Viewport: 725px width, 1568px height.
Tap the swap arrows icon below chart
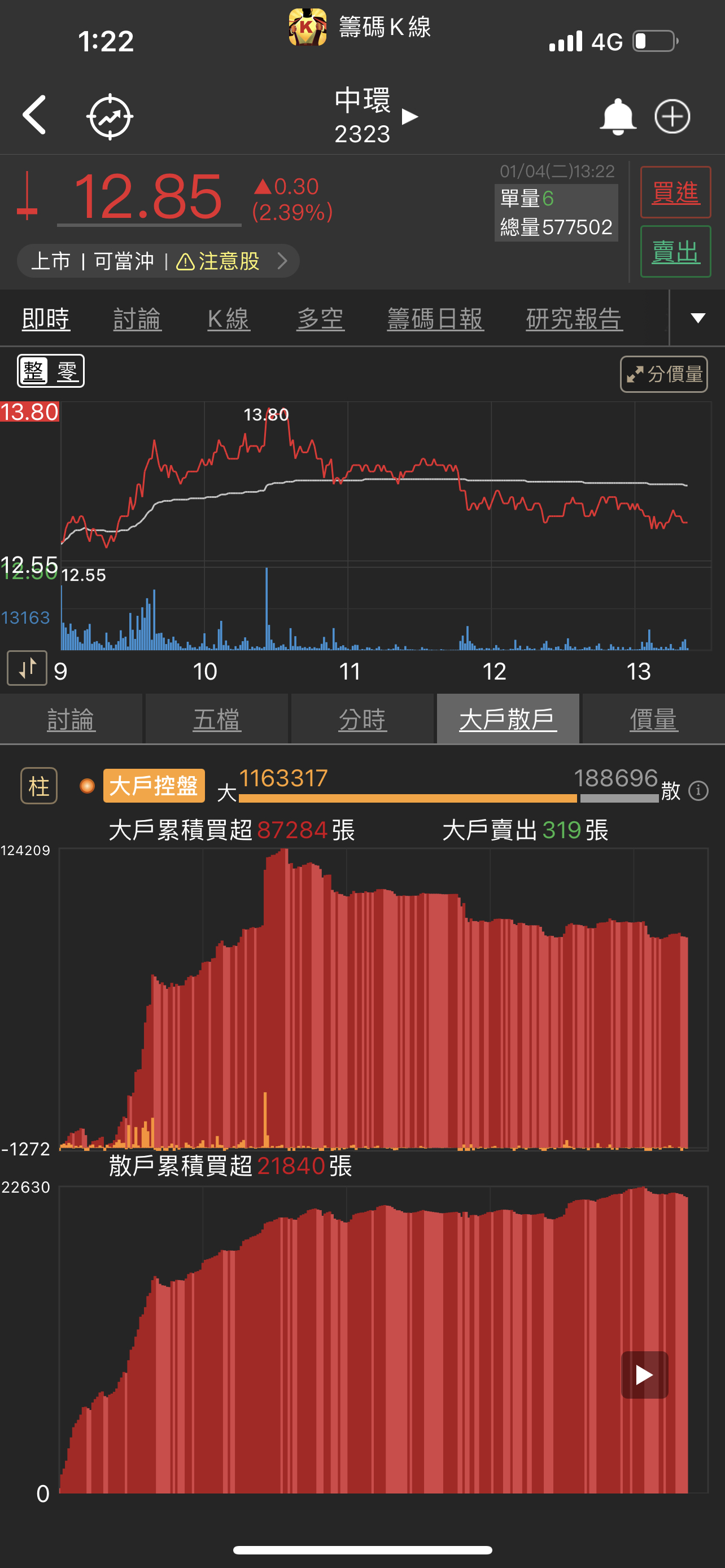coord(27,668)
